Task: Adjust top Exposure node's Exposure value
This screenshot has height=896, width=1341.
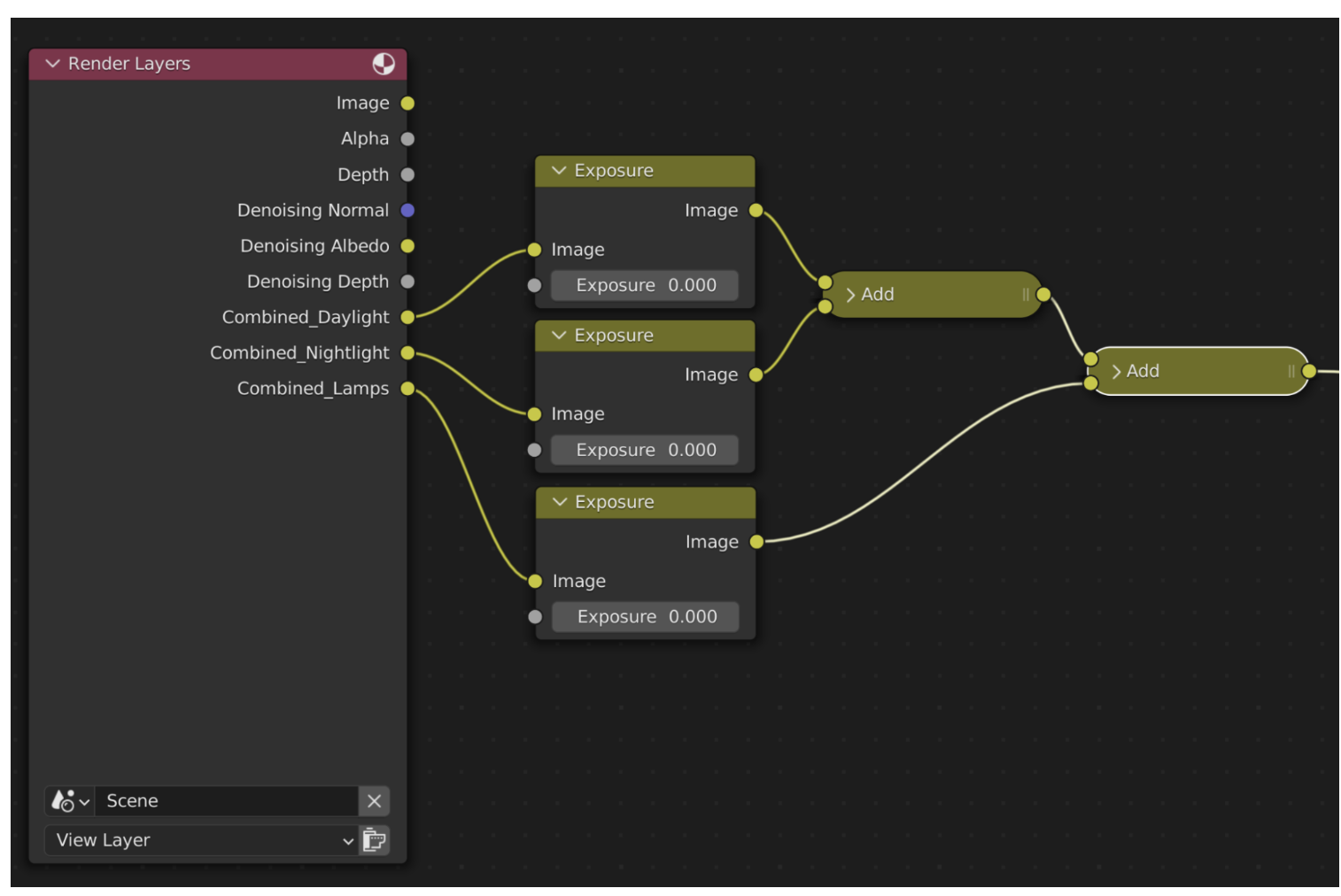Action: pos(645,285)
